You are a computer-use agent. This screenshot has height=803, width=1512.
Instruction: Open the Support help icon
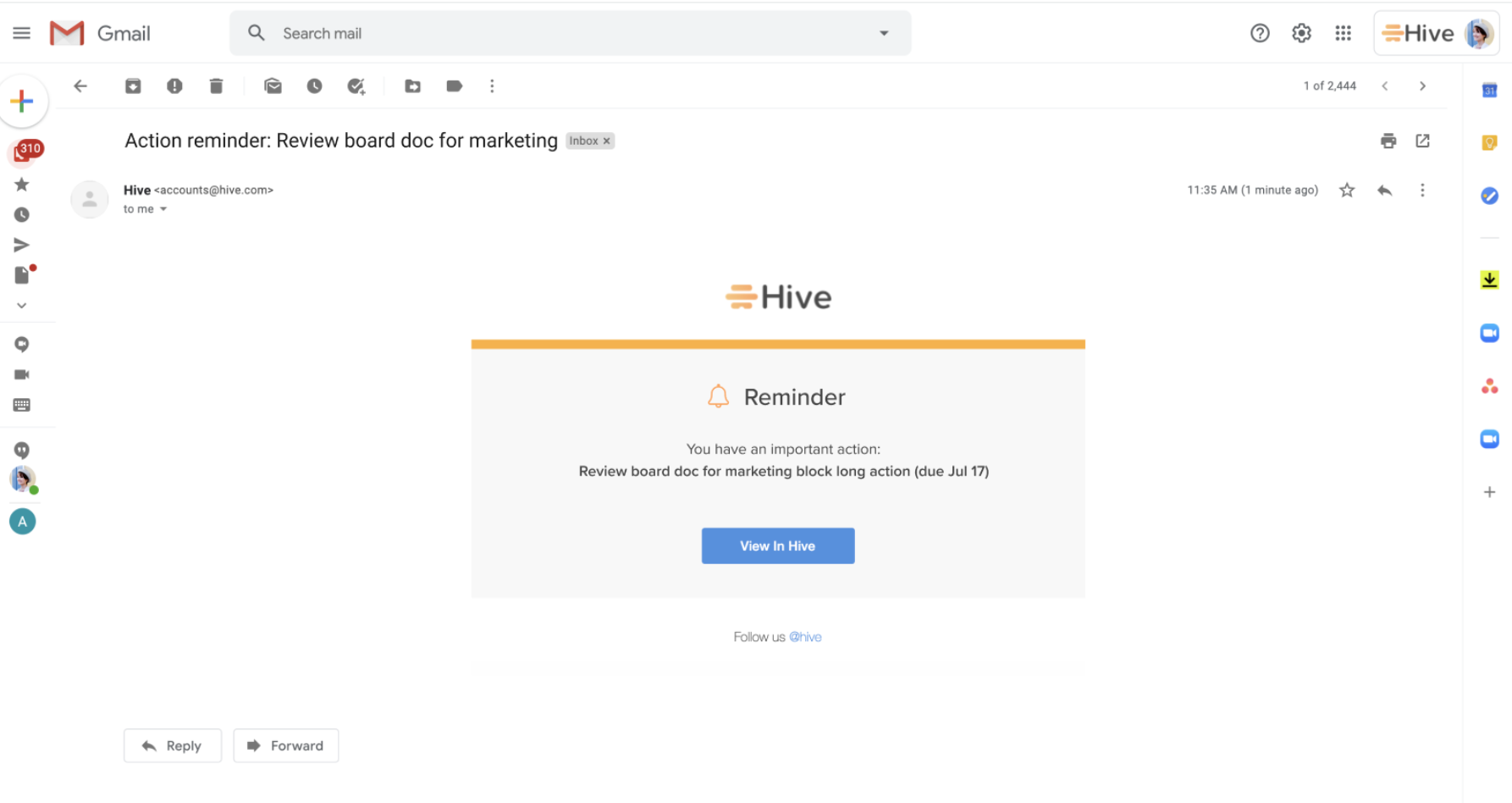[1260, 33]
